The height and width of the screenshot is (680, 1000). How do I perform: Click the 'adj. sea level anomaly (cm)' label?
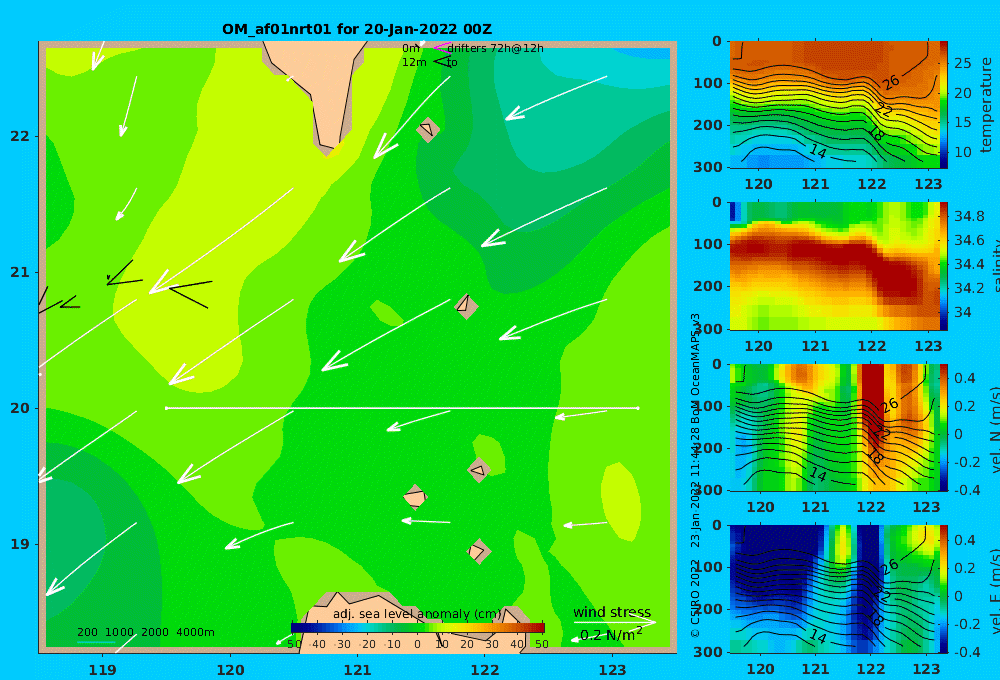coord(417,614)
